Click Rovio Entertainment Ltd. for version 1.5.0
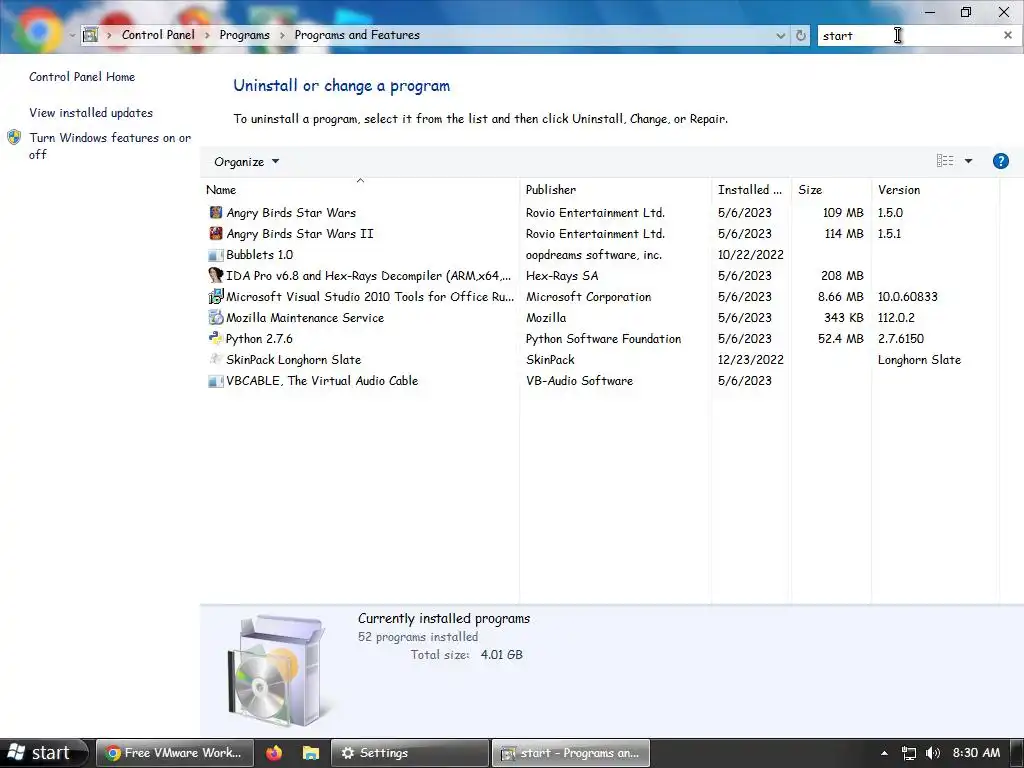 [x=595, y=213]
